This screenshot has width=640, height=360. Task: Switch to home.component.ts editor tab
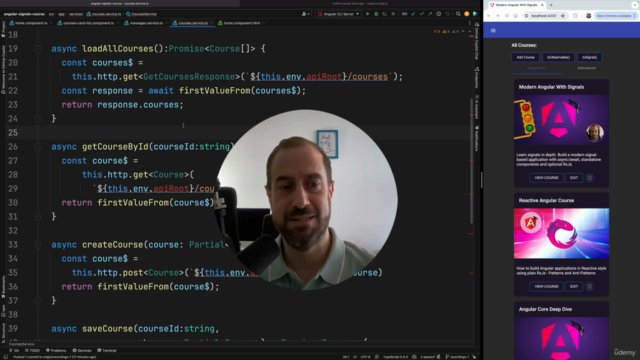point(30,23)
